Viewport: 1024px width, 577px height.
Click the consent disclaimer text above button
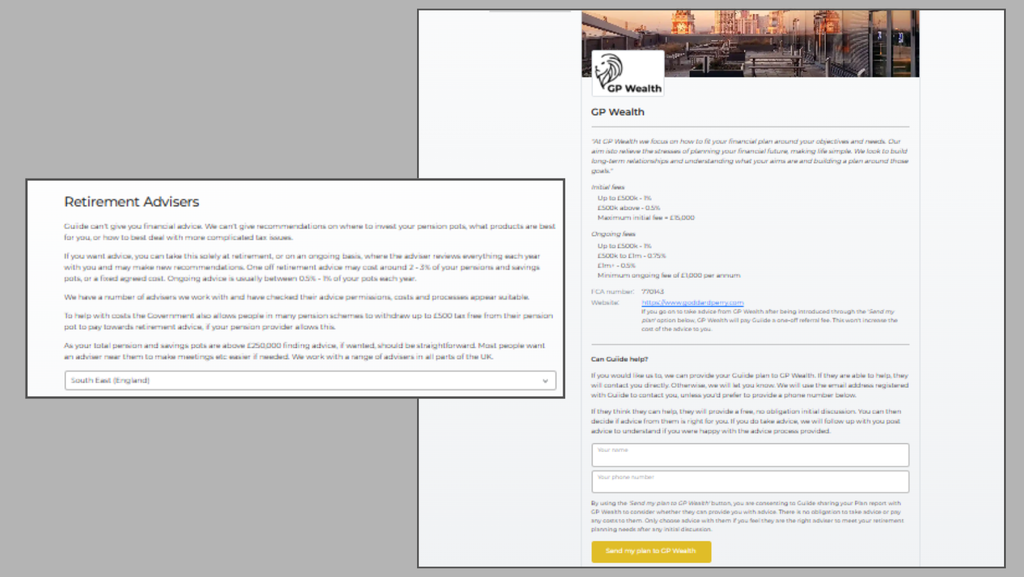(748, 516)
